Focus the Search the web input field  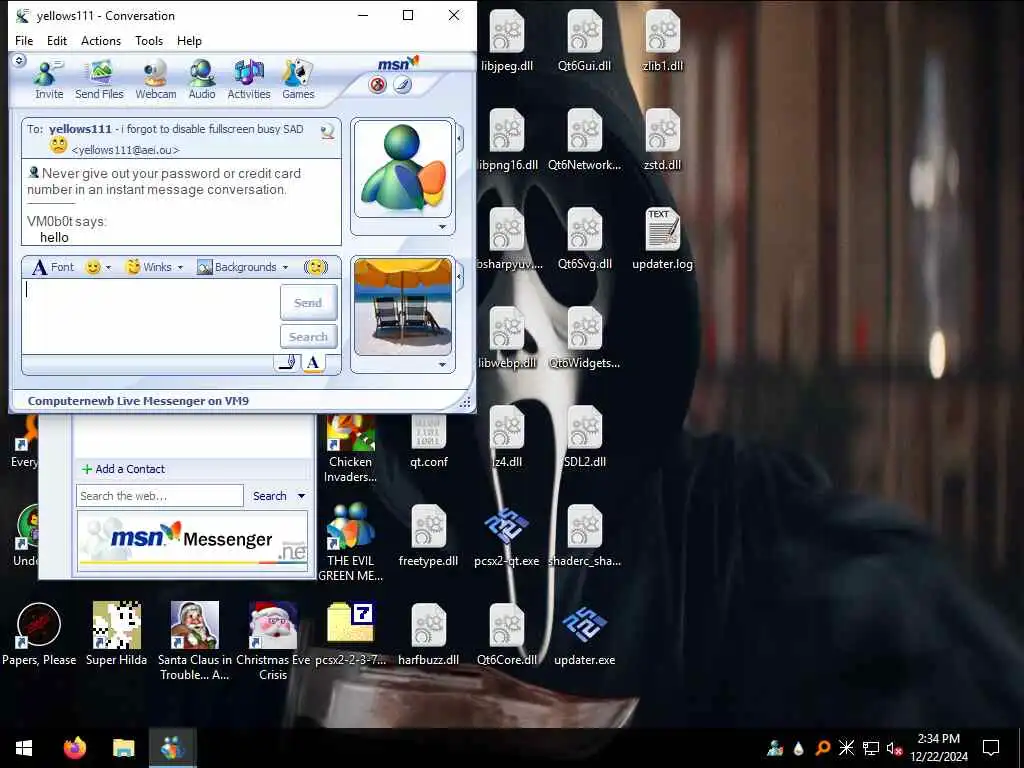click(x=160, y=496)
